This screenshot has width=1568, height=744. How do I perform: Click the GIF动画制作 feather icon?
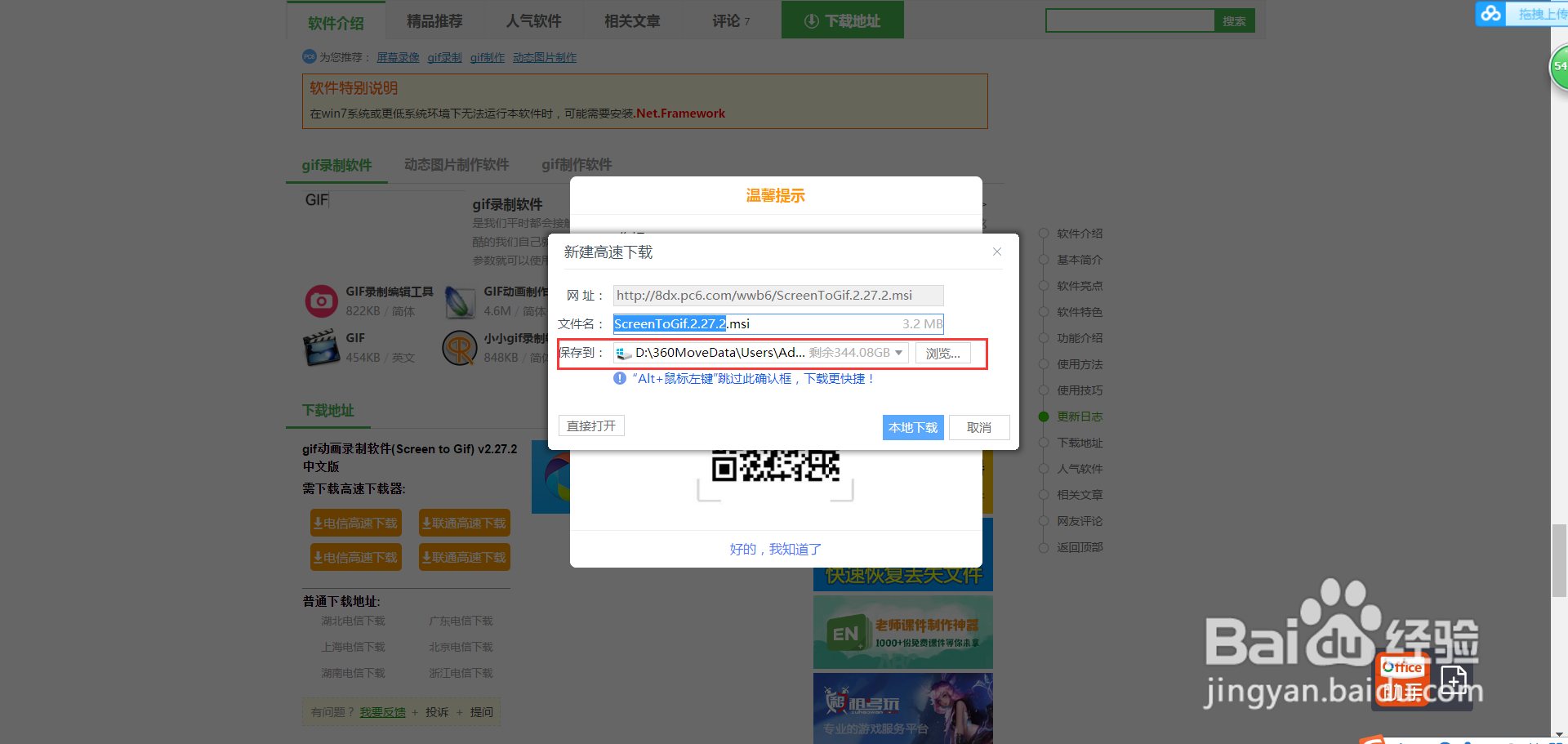460,302
